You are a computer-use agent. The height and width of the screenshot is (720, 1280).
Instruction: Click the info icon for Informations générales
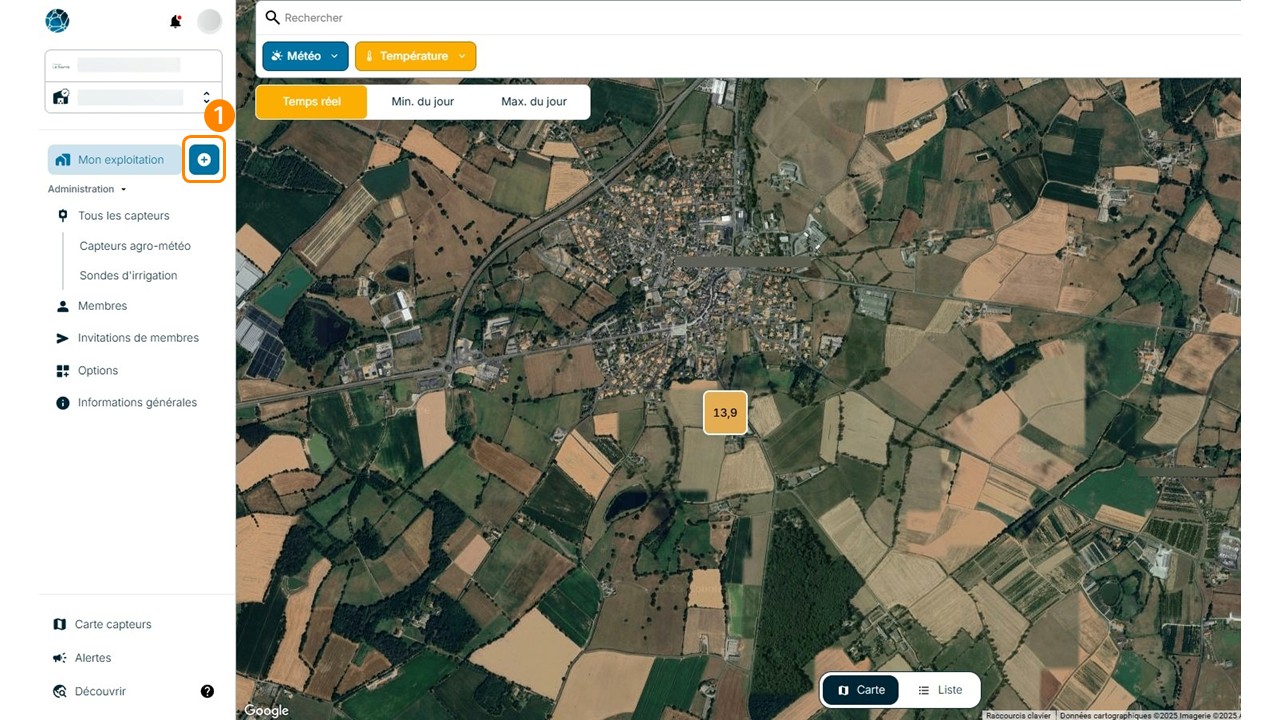(x=63, y=403)
